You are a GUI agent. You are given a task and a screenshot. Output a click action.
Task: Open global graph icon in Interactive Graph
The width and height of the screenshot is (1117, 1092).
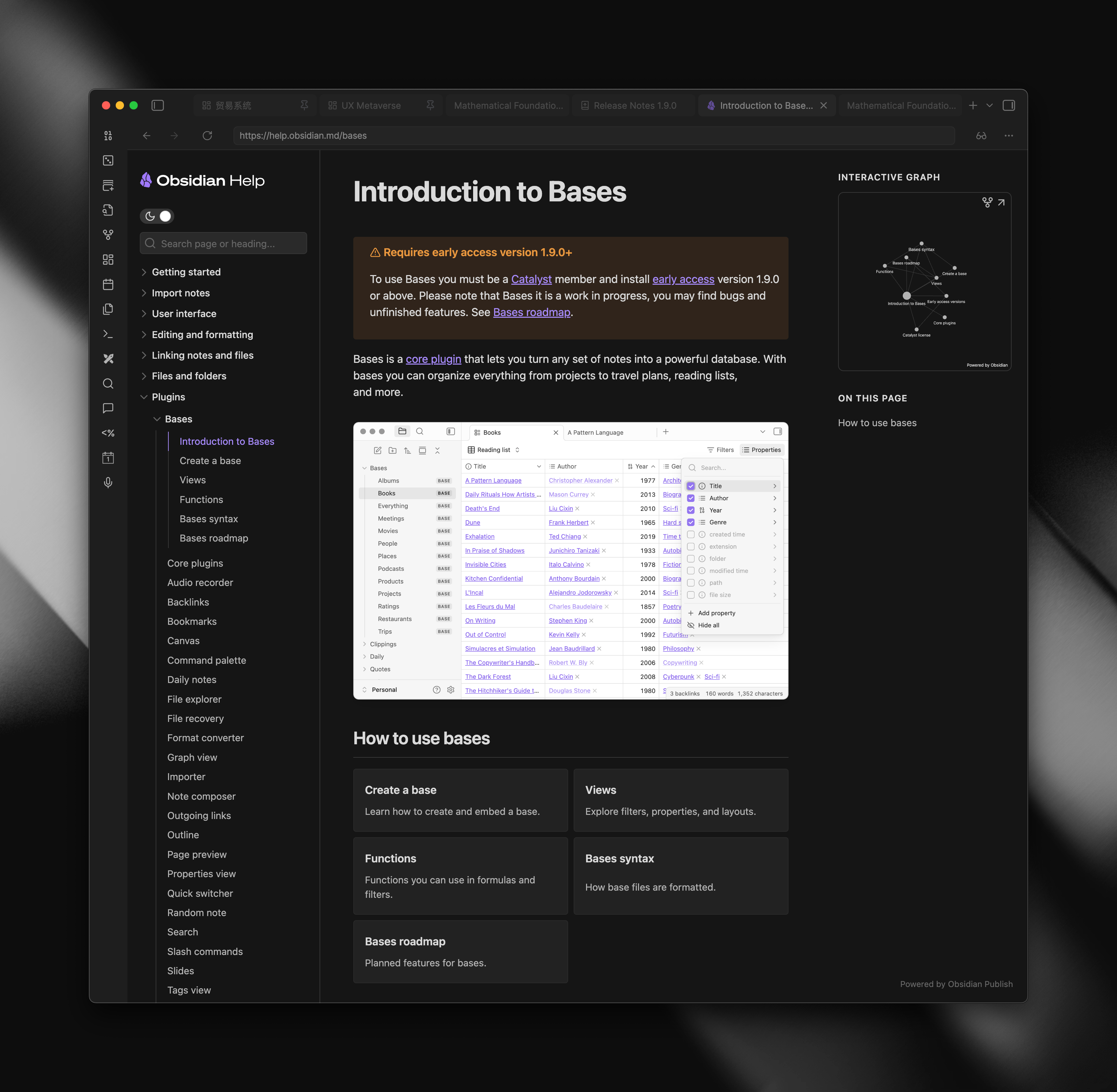click(987, 202)
